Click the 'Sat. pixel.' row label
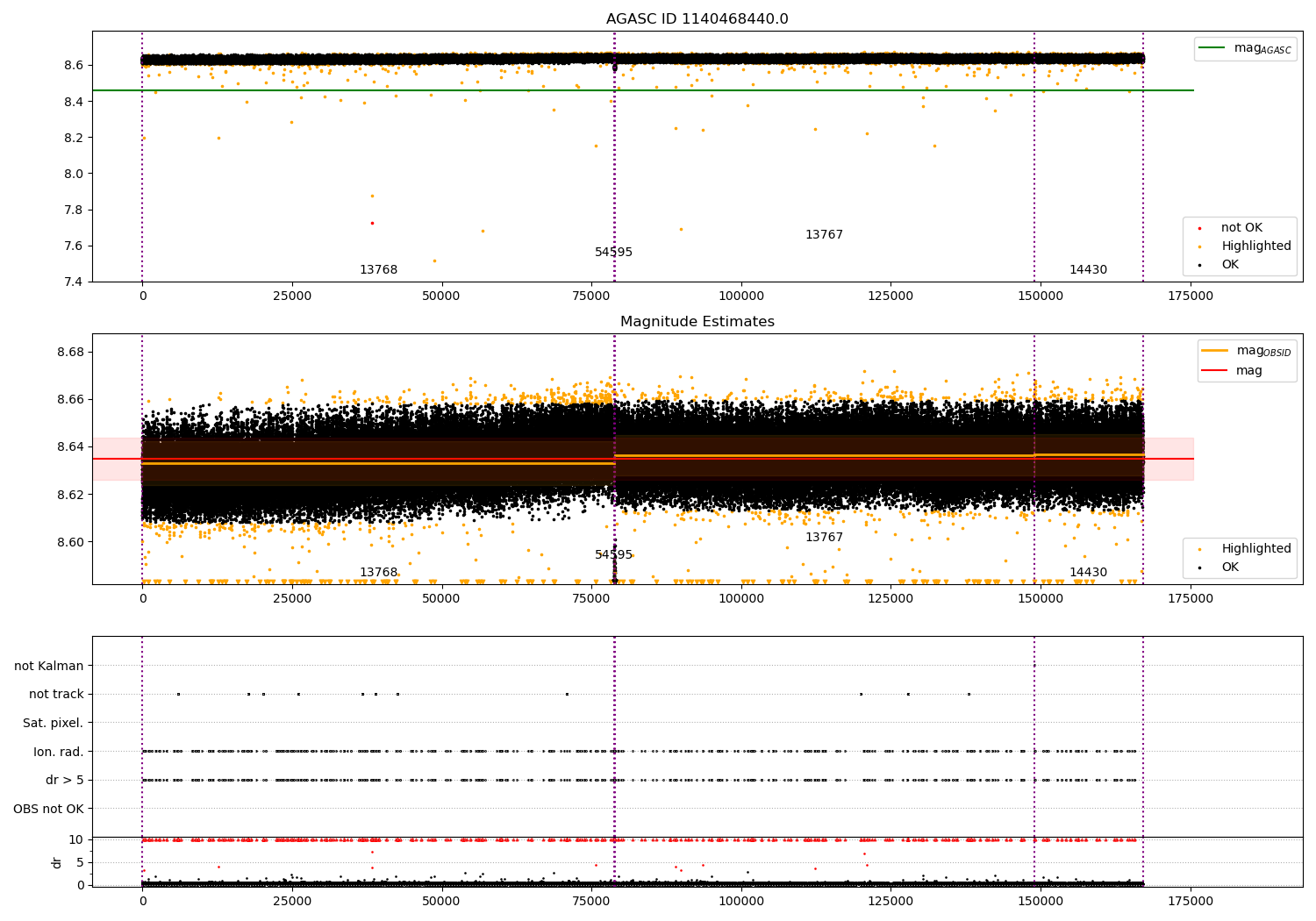 pos(54,724)
